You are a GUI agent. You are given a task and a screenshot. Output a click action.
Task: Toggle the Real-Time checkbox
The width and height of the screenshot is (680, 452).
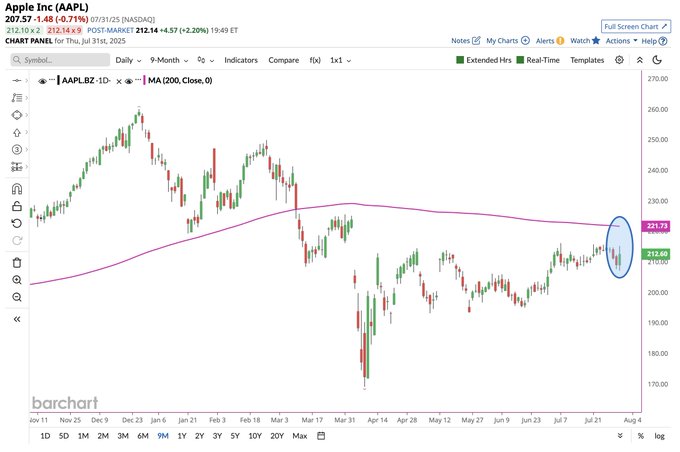pyautogui.click(x=520, y=60)
